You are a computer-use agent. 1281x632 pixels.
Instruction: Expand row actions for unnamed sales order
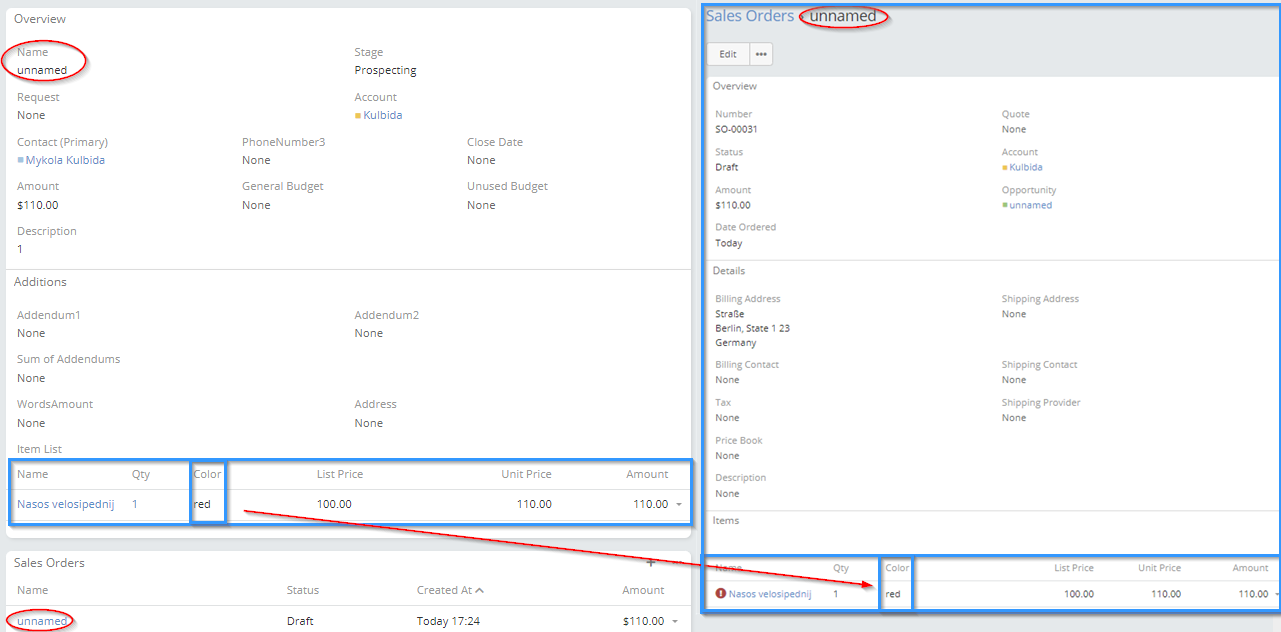coord(677,622)
